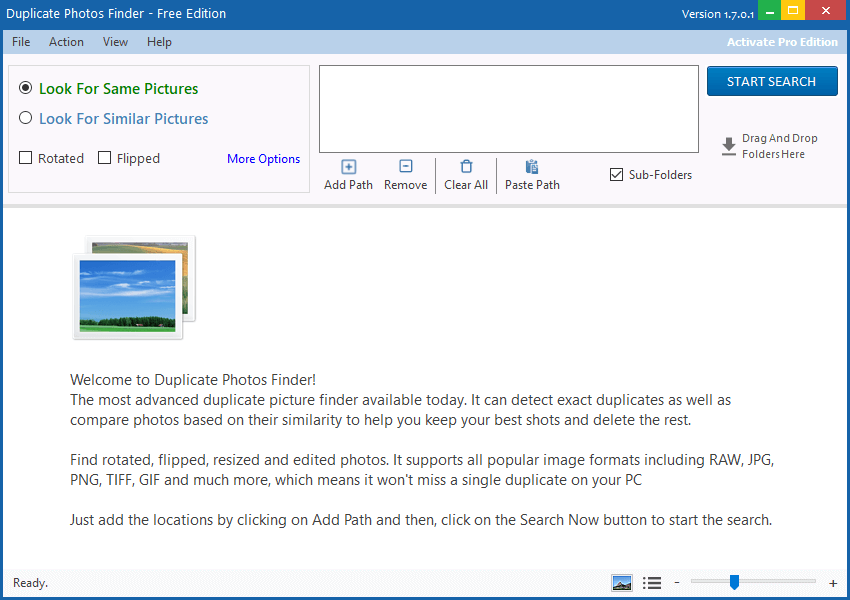Viewport: 850px width, 600px height.
Task: Click the Clear All trash icon
Action: pyautogui.click(x=466, y=168)
